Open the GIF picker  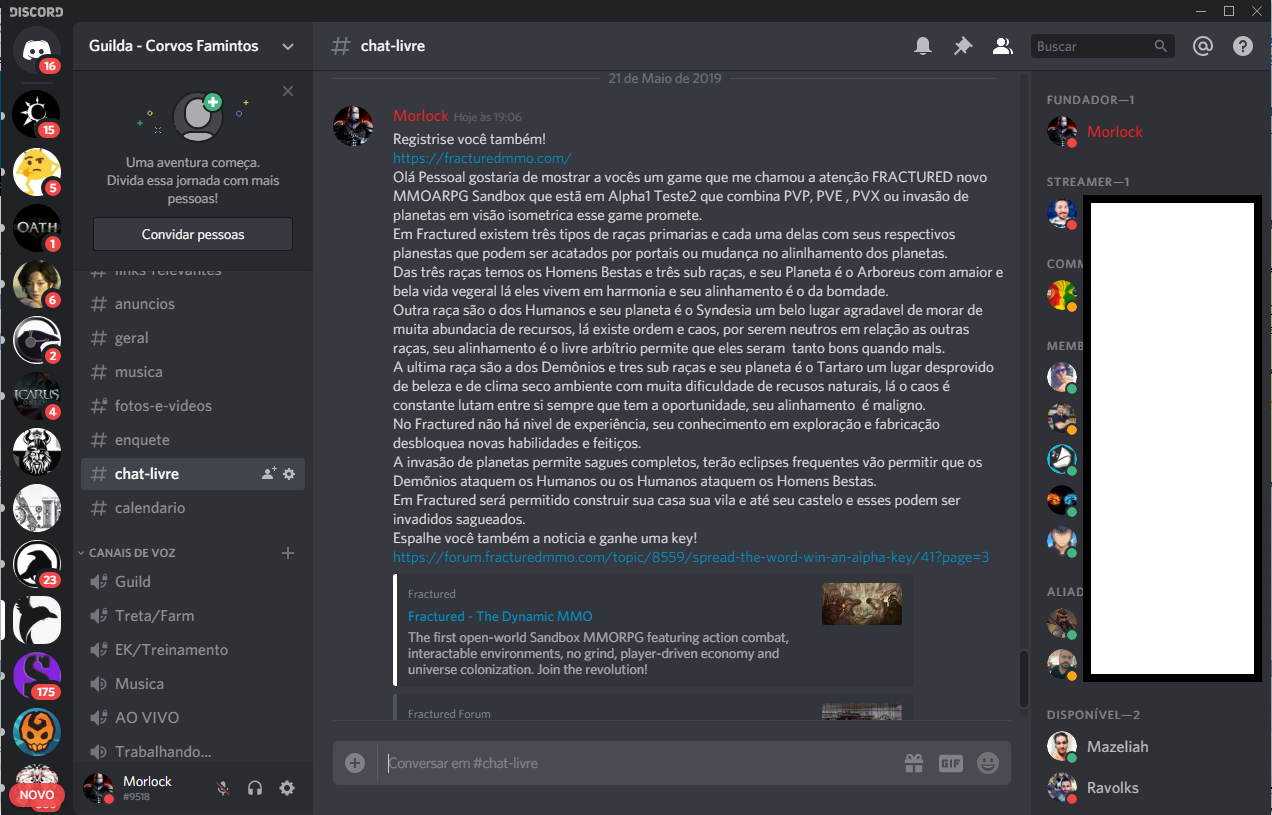pos(950,763)
